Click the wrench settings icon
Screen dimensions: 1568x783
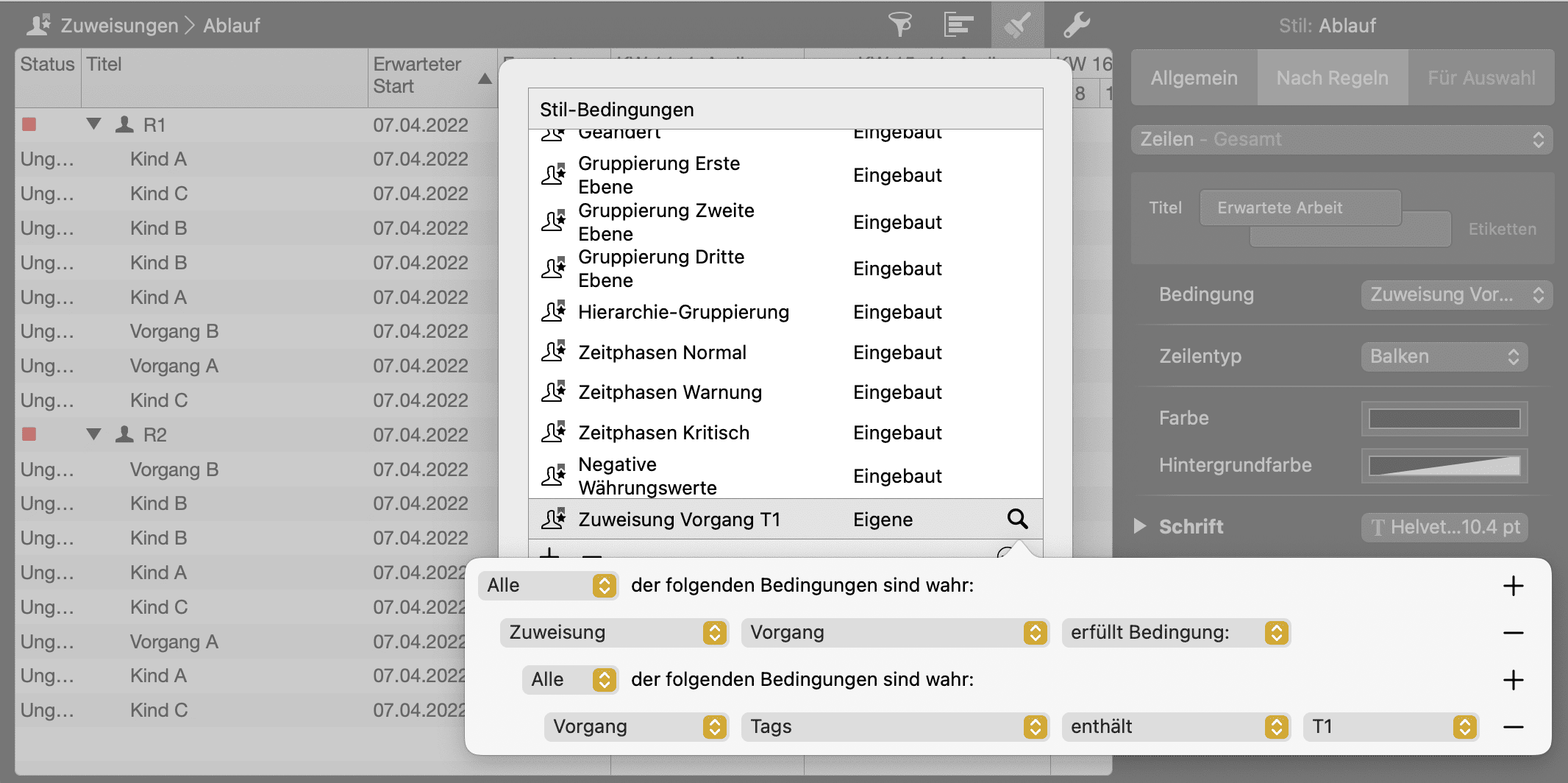1076,25
